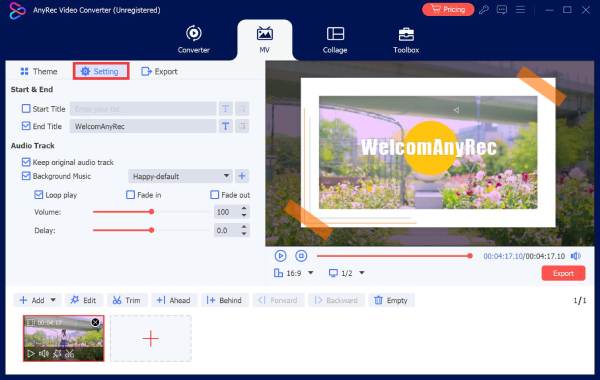600x380 pixels.
Task: Click the Empty trash button
Action: [391, 300]
